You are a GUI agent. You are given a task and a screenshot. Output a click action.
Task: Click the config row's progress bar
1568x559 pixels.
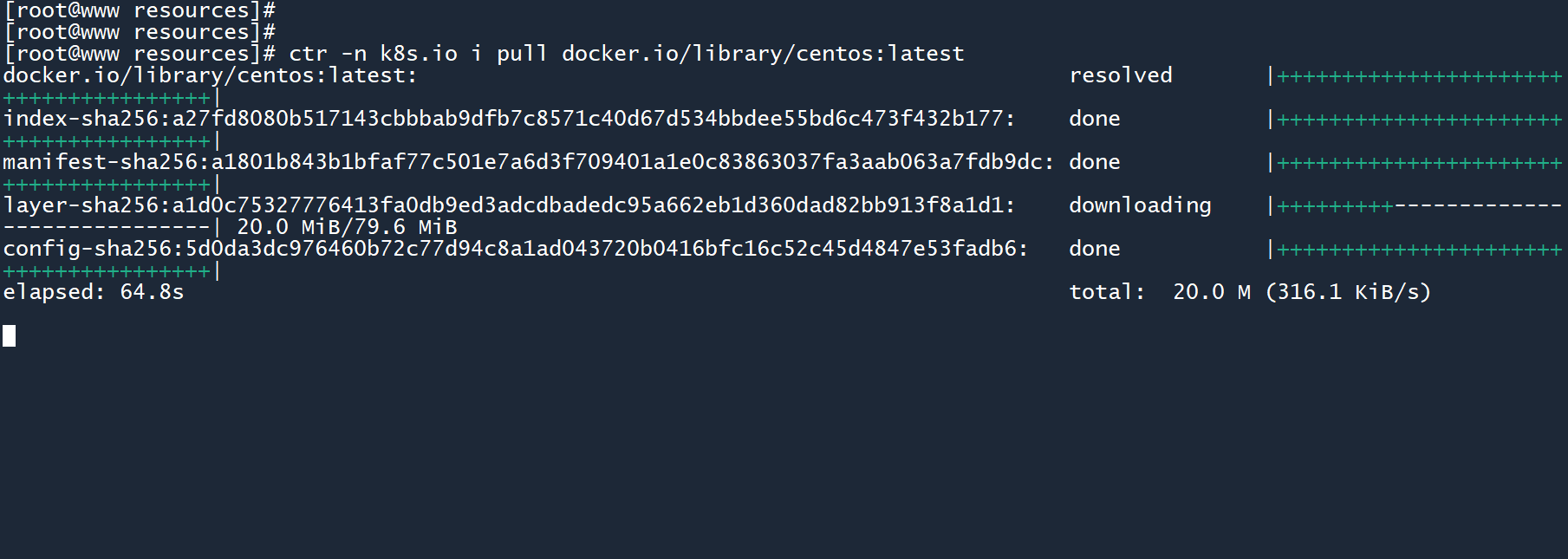1418,250
